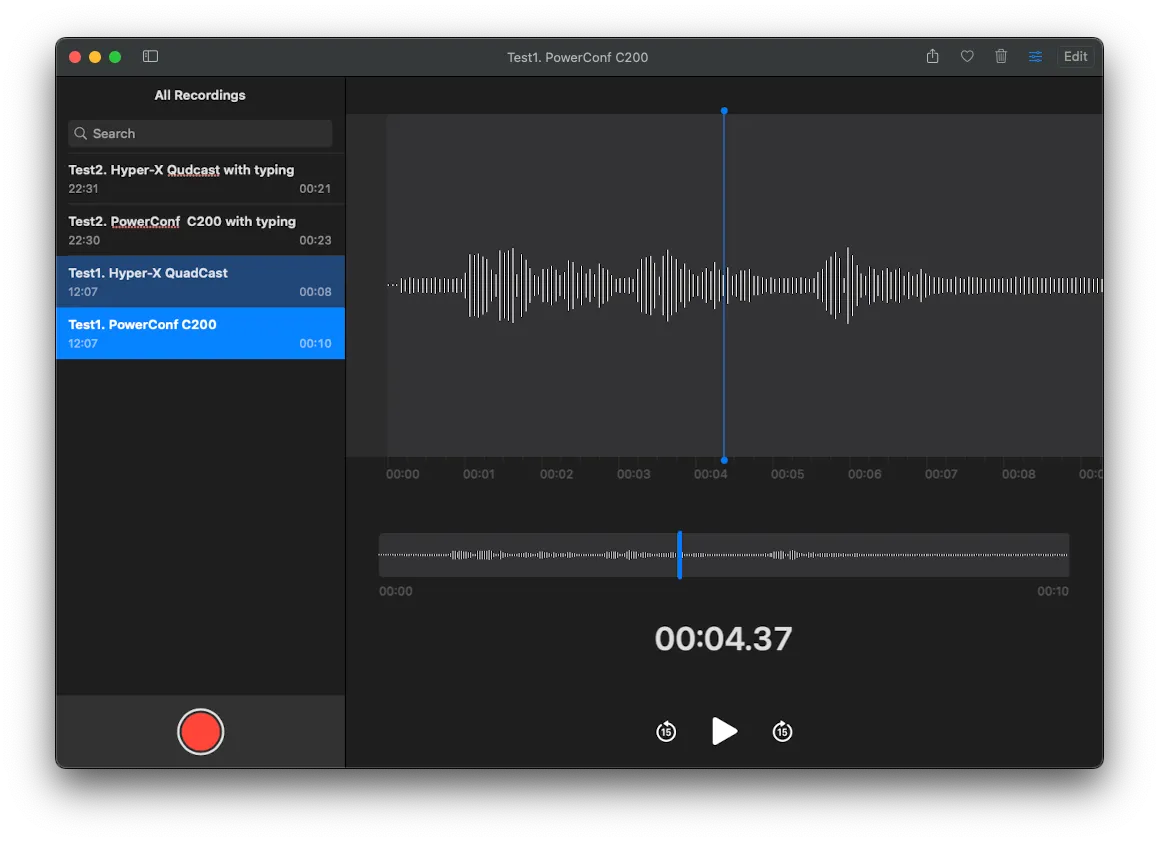
Task: Select Test1. PowerConf C200 recording
Action: (200, 333)
